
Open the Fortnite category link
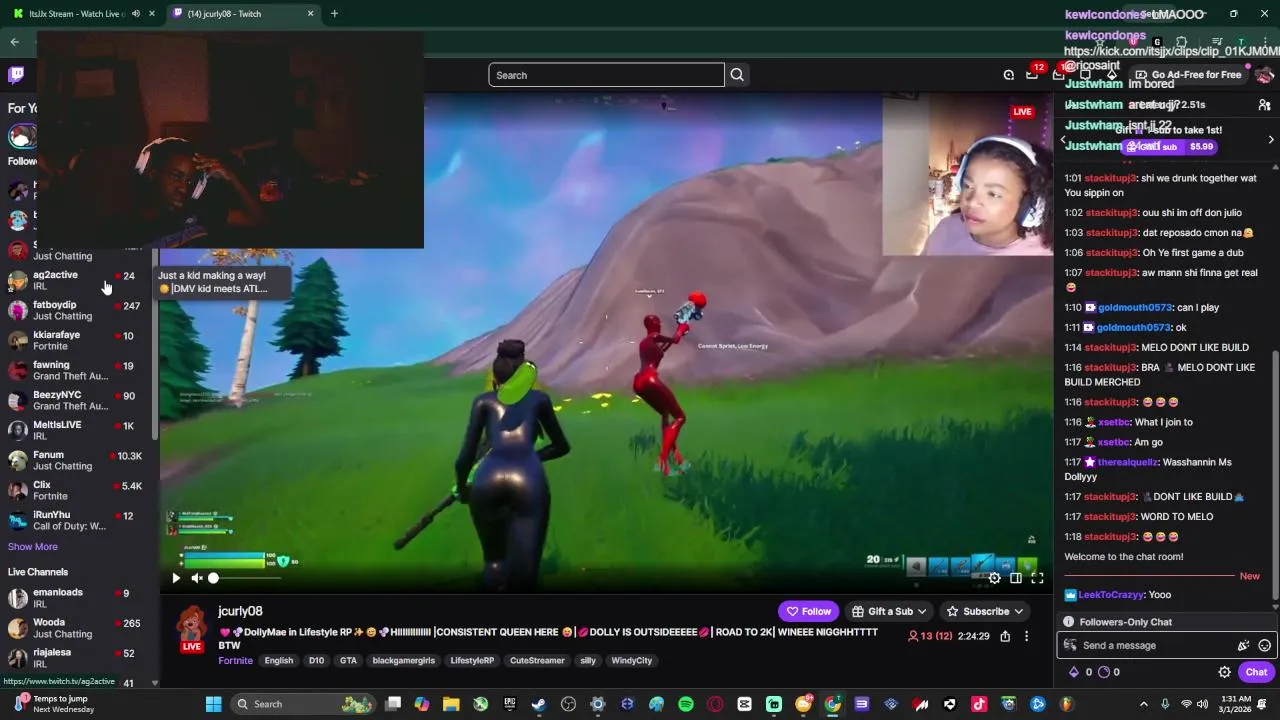[x=236, y=661]
